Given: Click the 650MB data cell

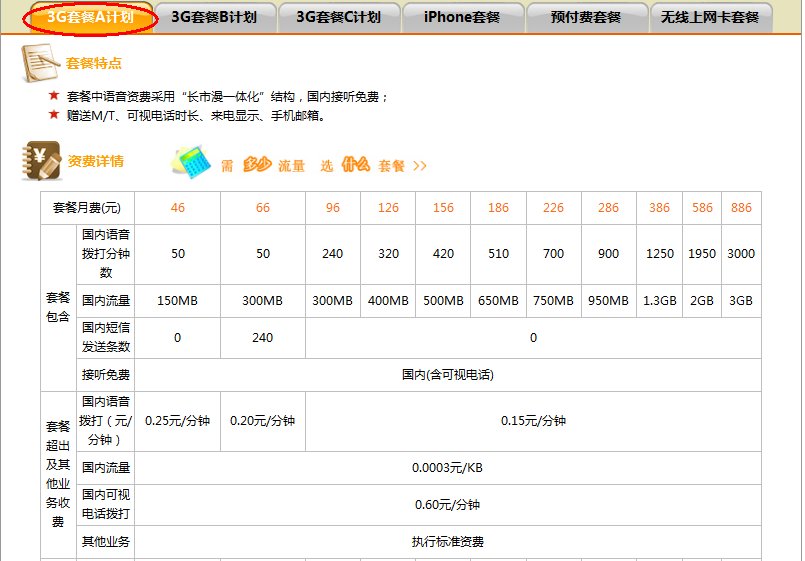Looking at the screenshot, I should point(498,301).
